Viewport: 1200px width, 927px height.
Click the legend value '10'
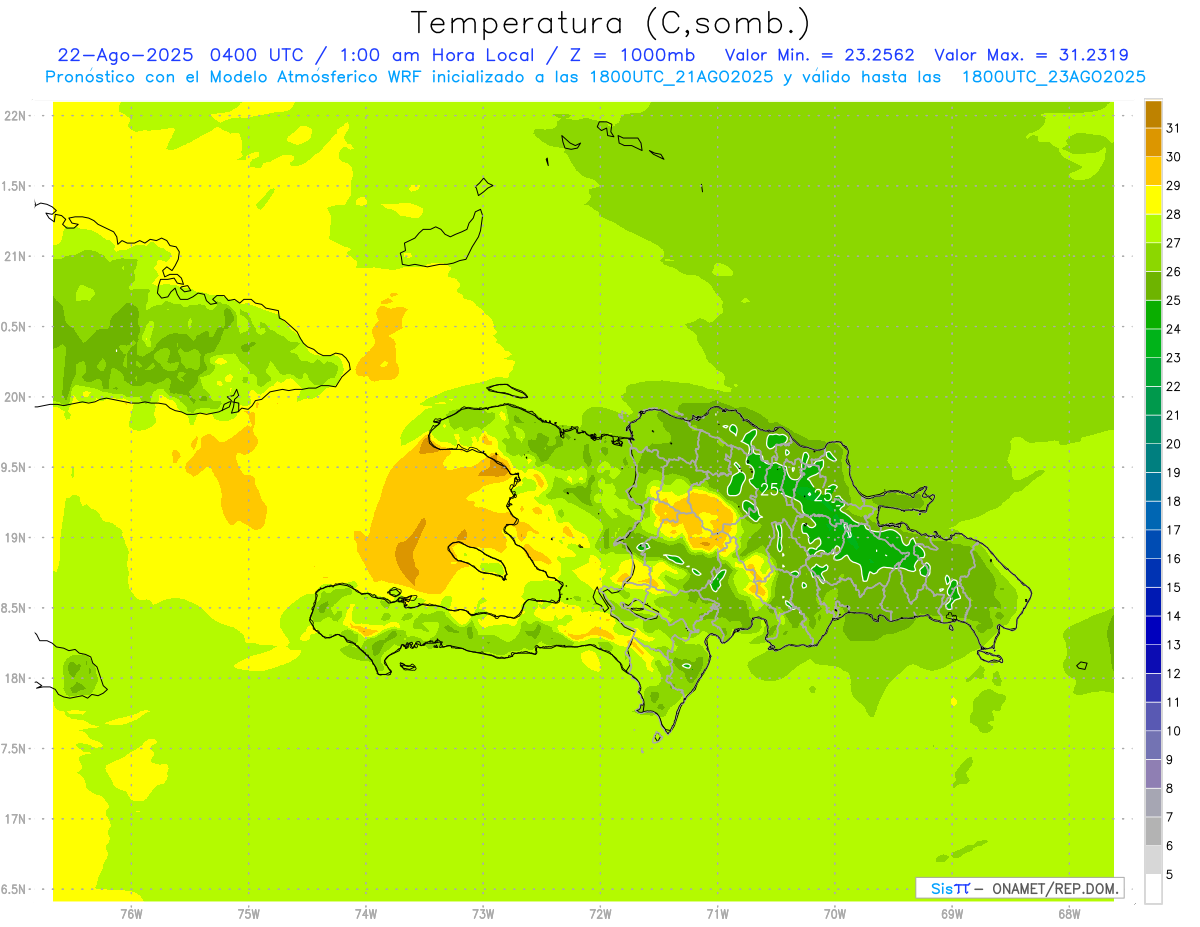(1174, 731)
